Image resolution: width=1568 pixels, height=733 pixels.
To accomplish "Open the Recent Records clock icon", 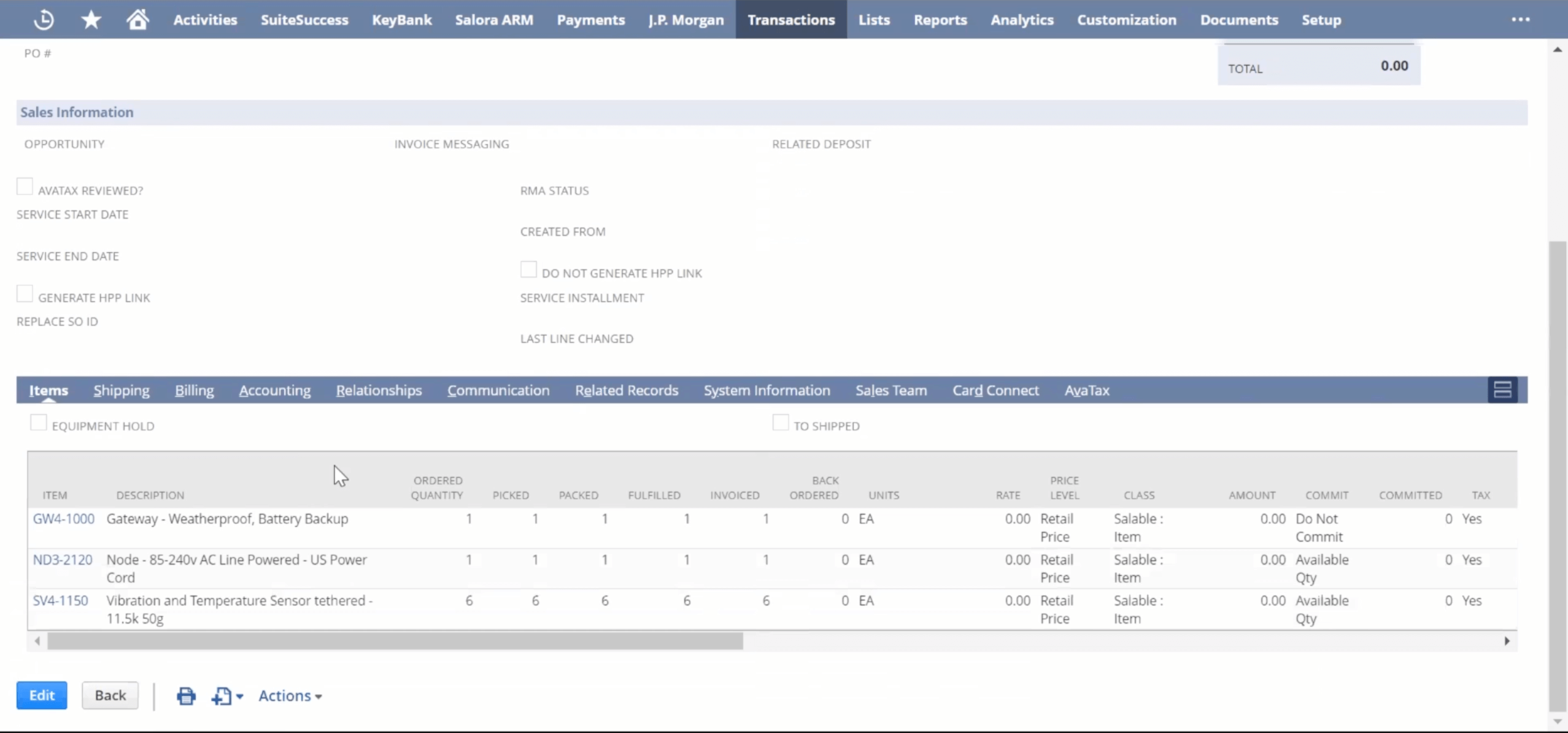I will click(x=44, y=20).
